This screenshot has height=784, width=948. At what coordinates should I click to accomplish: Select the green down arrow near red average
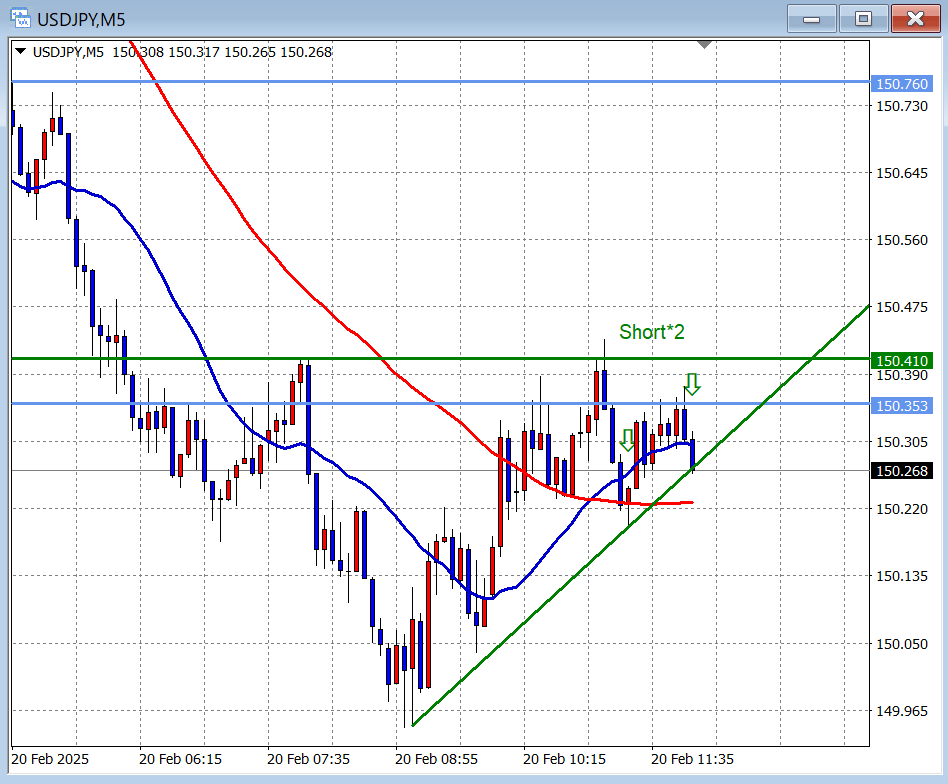tap(627, 440)
